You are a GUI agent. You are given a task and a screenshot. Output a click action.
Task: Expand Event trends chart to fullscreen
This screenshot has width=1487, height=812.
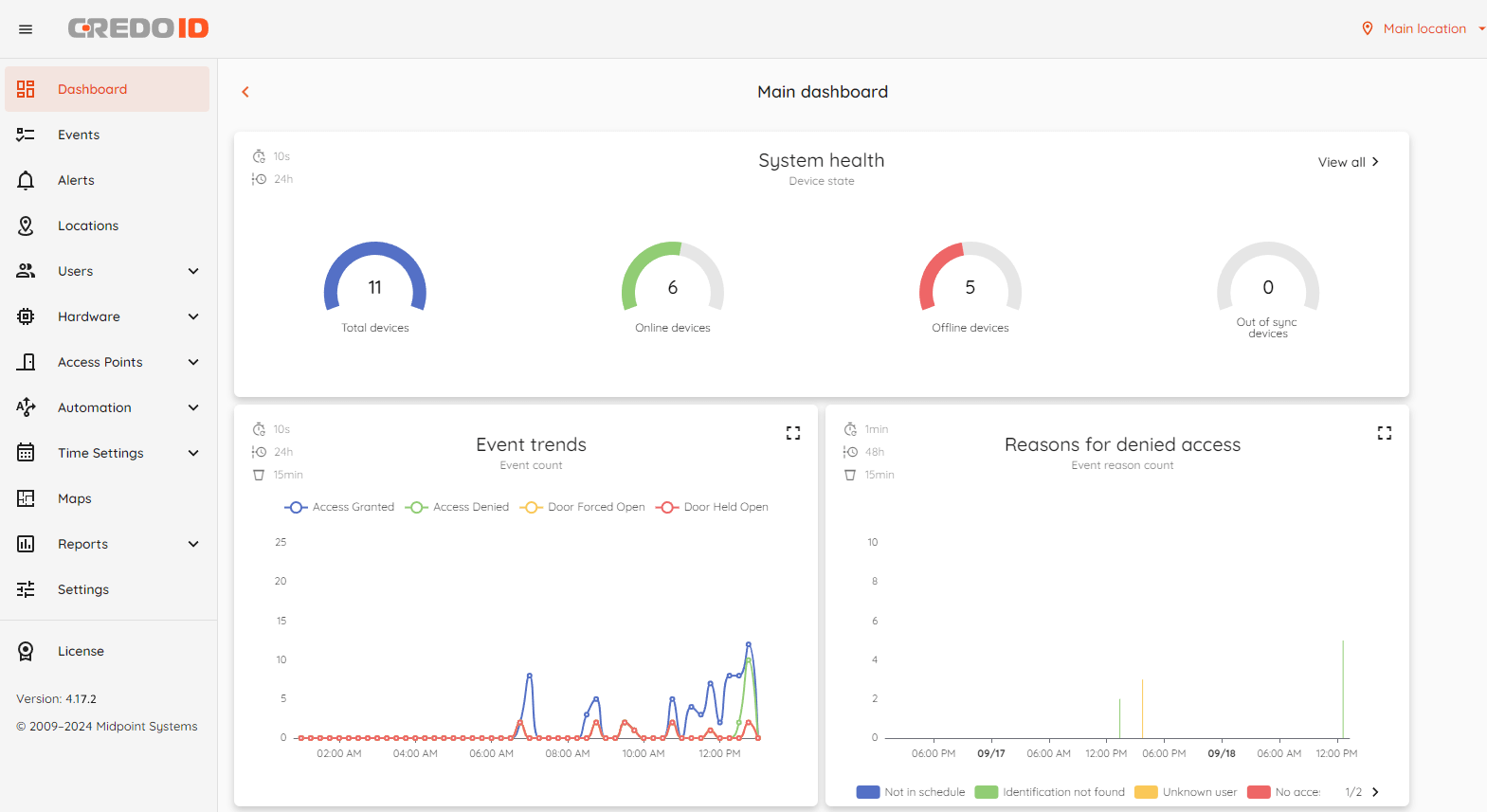pyautogui.click(x=793, y=433)
